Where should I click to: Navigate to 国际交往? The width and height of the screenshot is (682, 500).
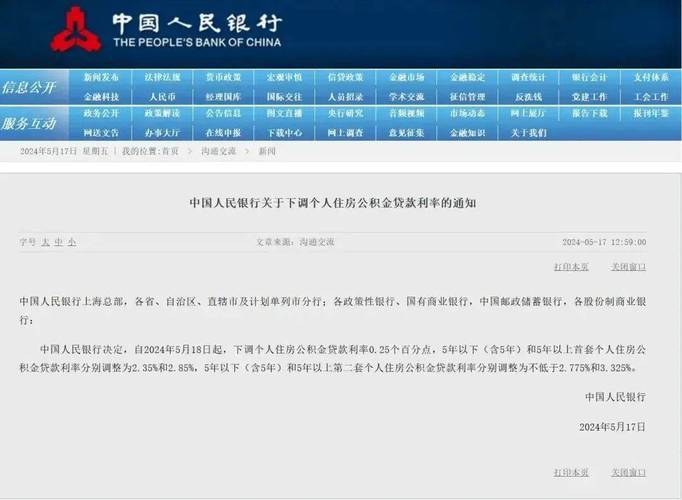[284, 97]
